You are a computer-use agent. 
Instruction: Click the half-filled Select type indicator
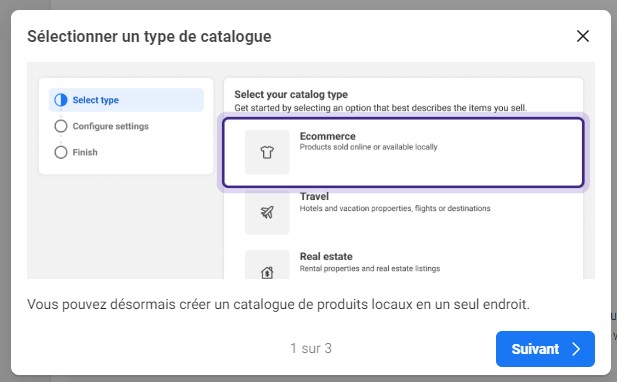click(61, 100)
